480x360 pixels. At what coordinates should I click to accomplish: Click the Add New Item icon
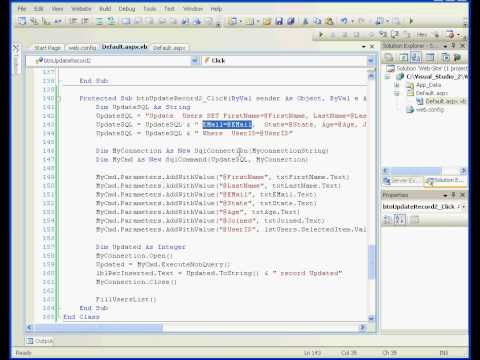(x=249, y=21)
